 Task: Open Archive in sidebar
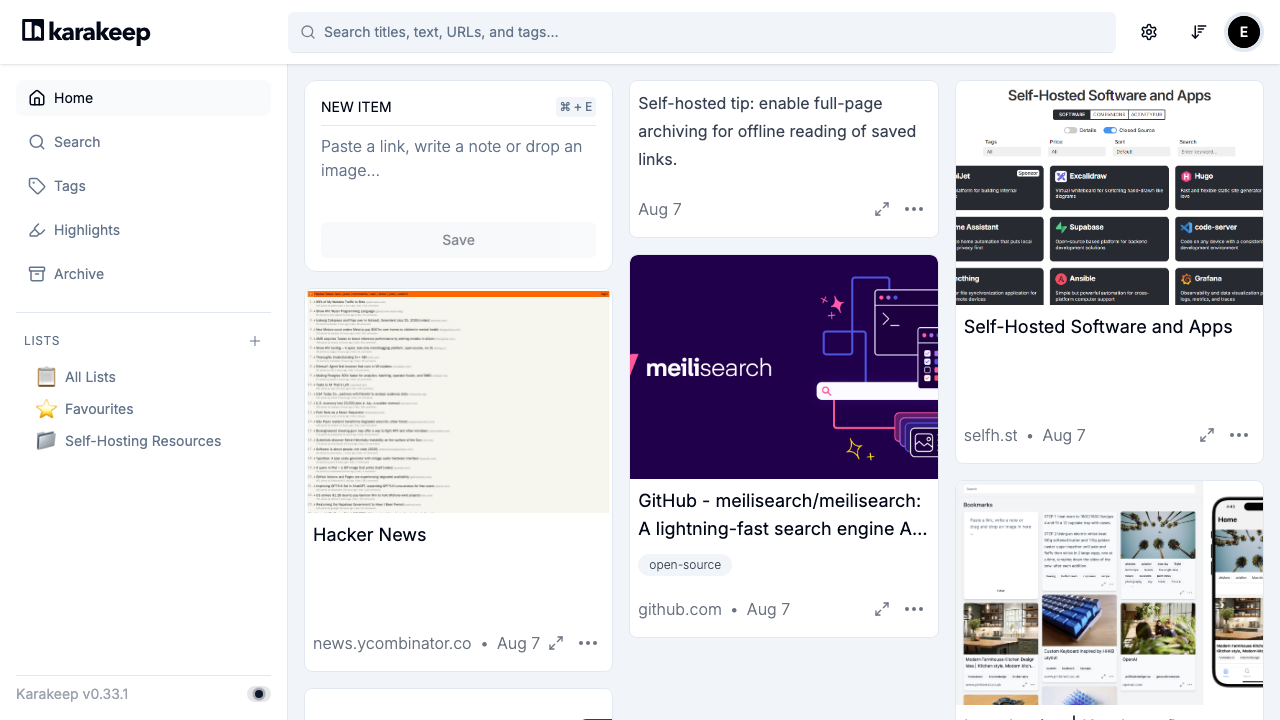[x=143, y=274]
